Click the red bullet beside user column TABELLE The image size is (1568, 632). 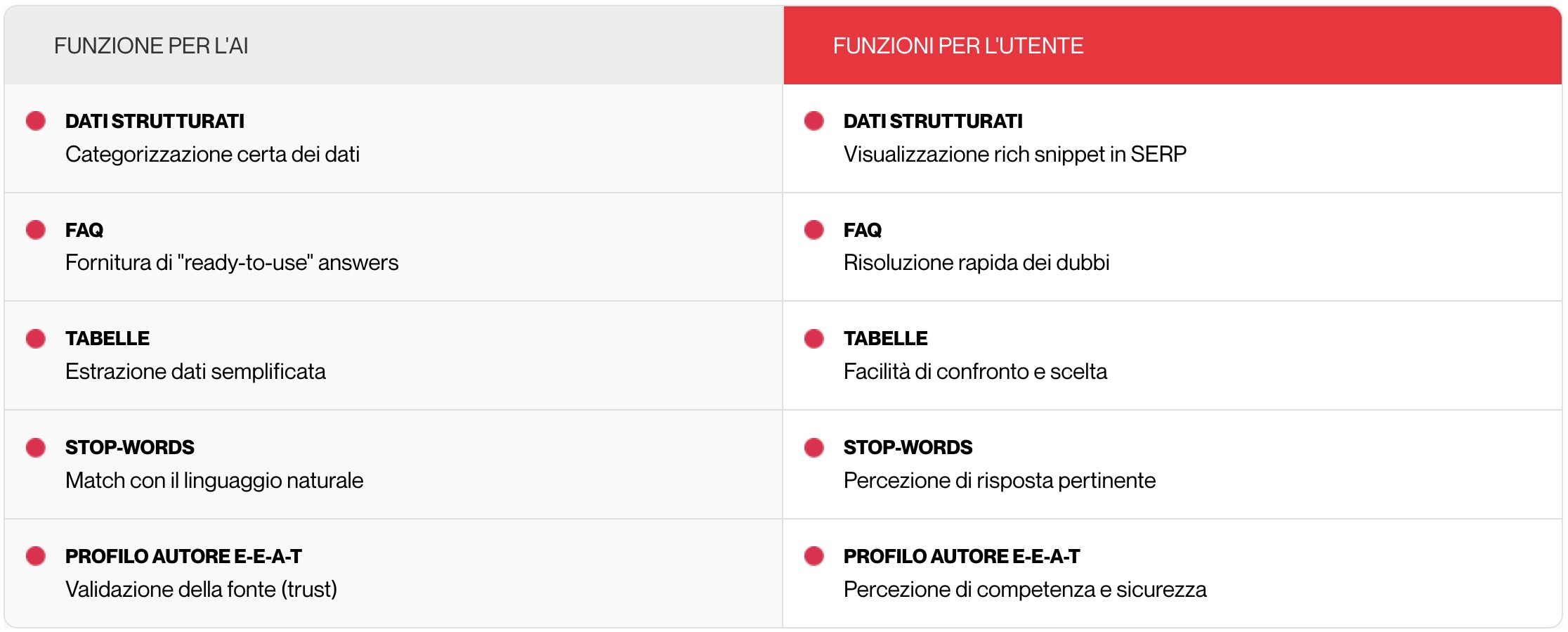tap(814, 339)
